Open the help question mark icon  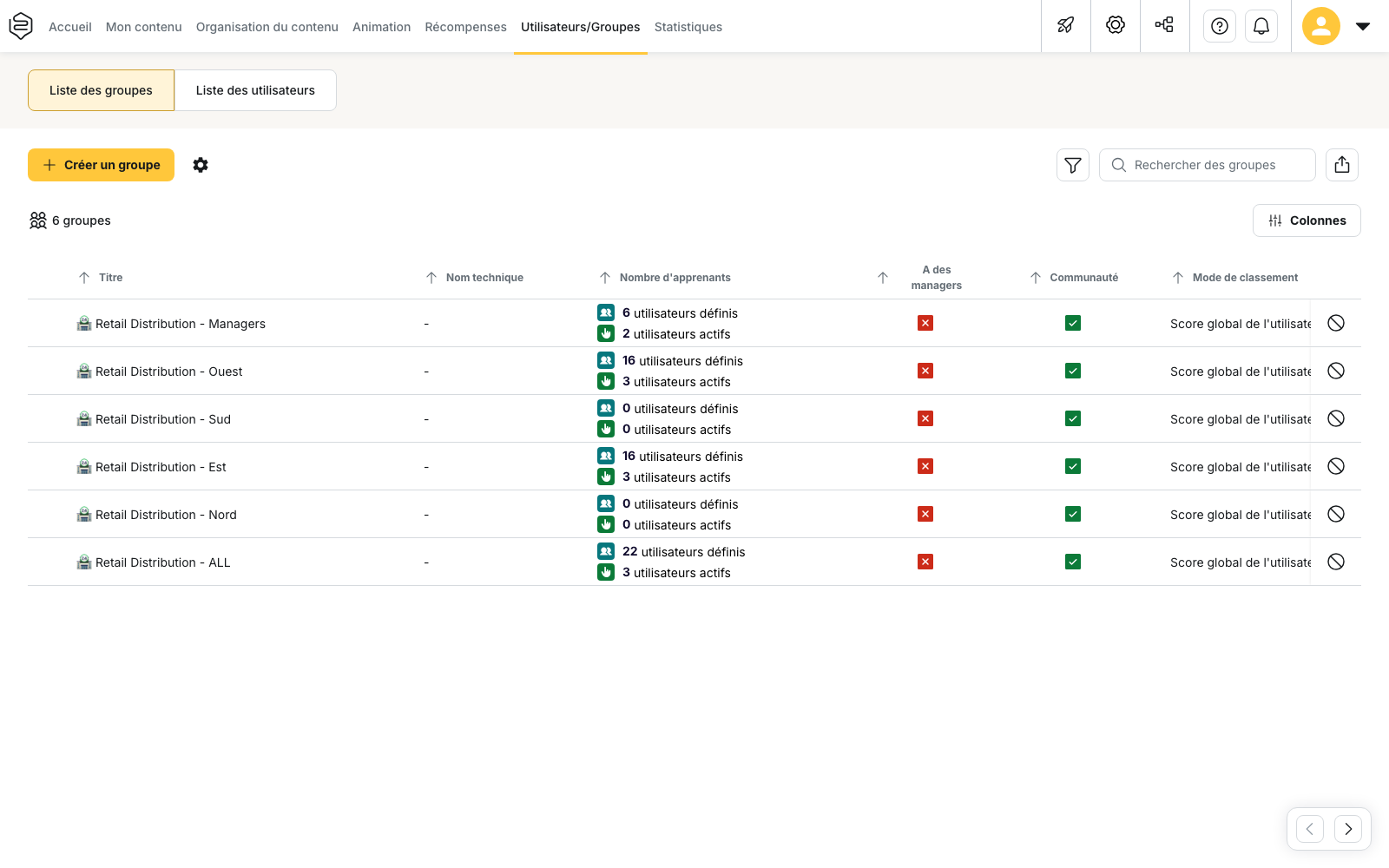pyautogui.click(x=1220, y=26)
